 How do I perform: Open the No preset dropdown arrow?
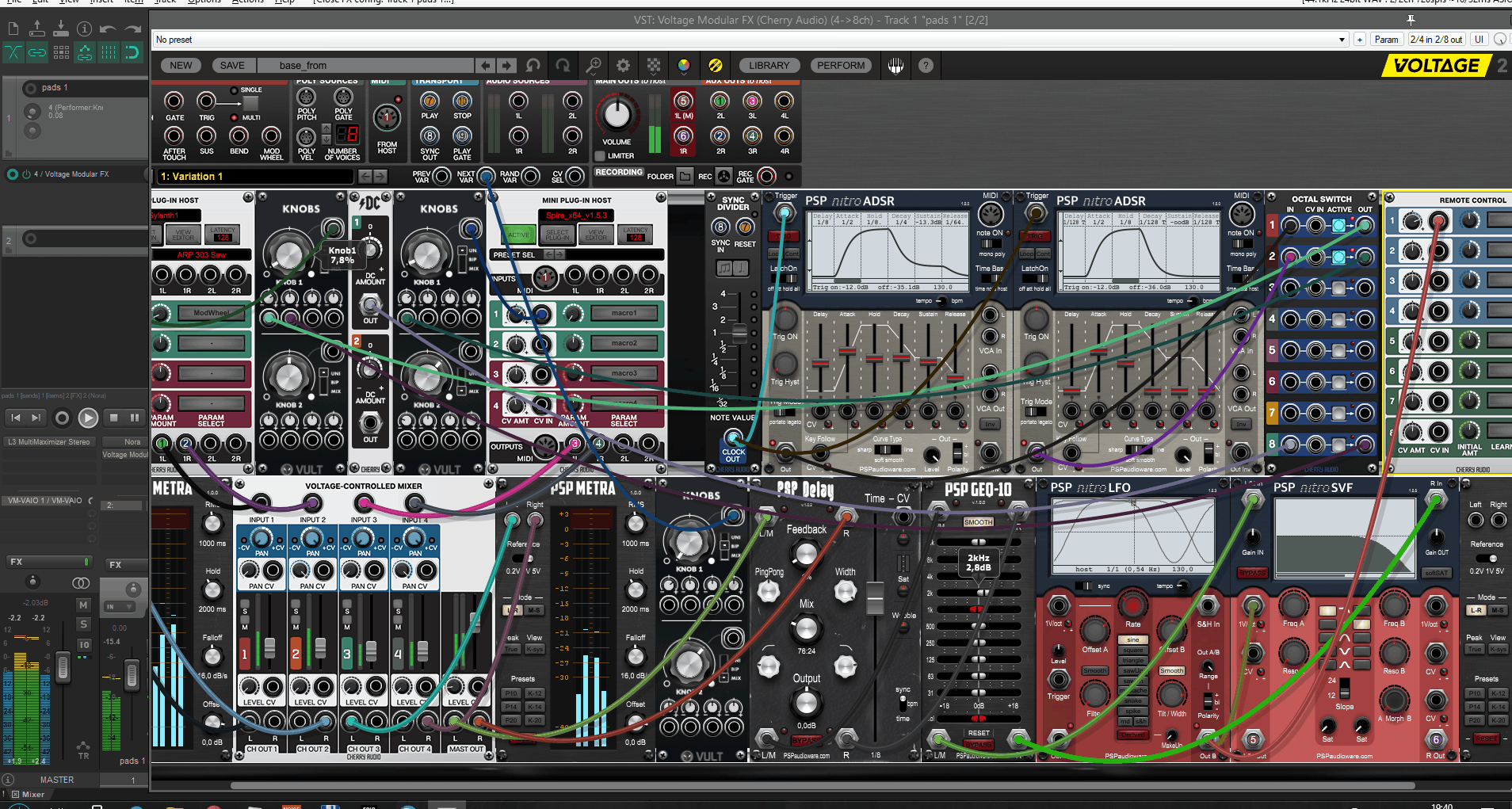pos(1342,40)
